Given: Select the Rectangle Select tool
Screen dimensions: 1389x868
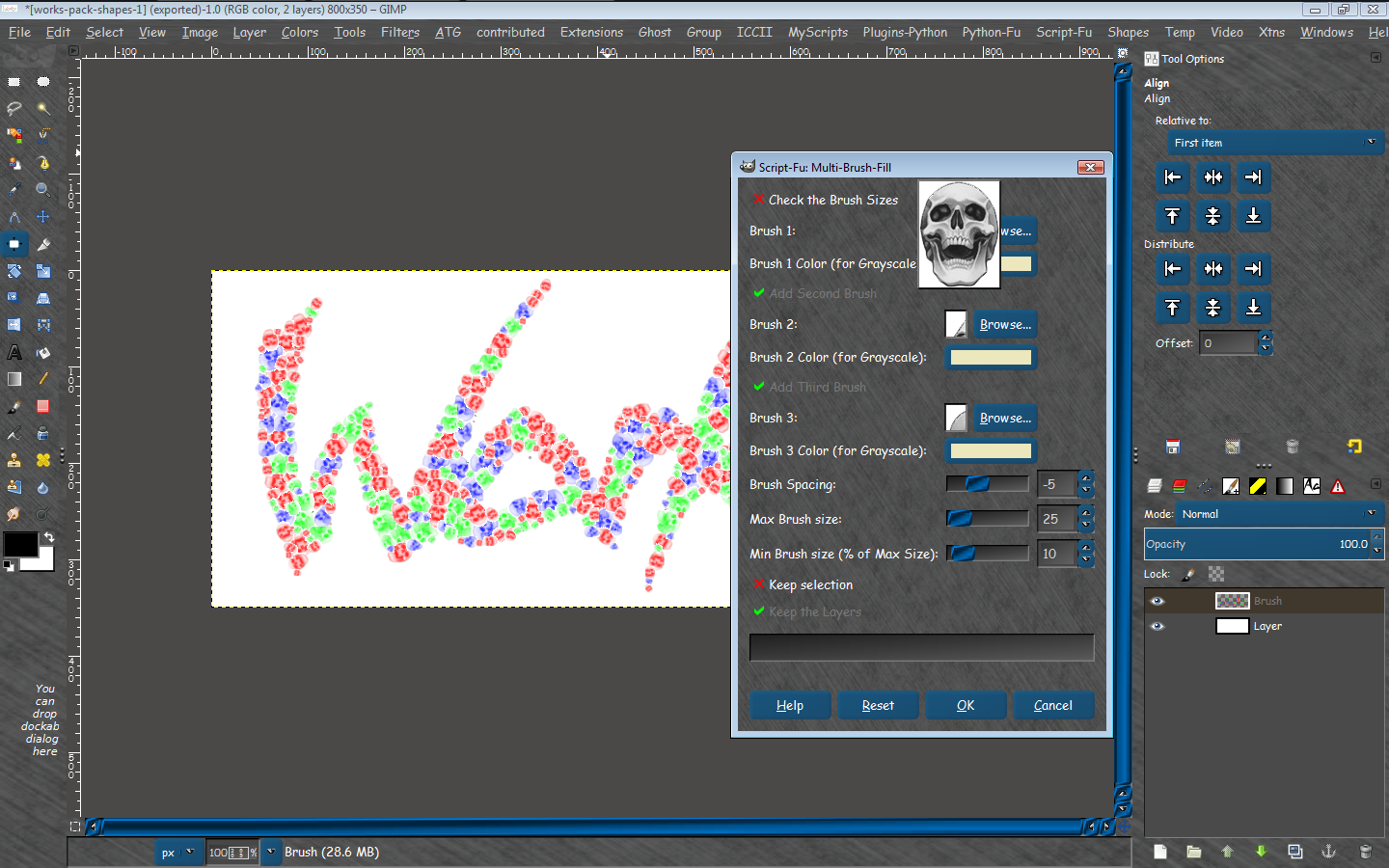Looking at the screenshot, I should coord(14,82).
